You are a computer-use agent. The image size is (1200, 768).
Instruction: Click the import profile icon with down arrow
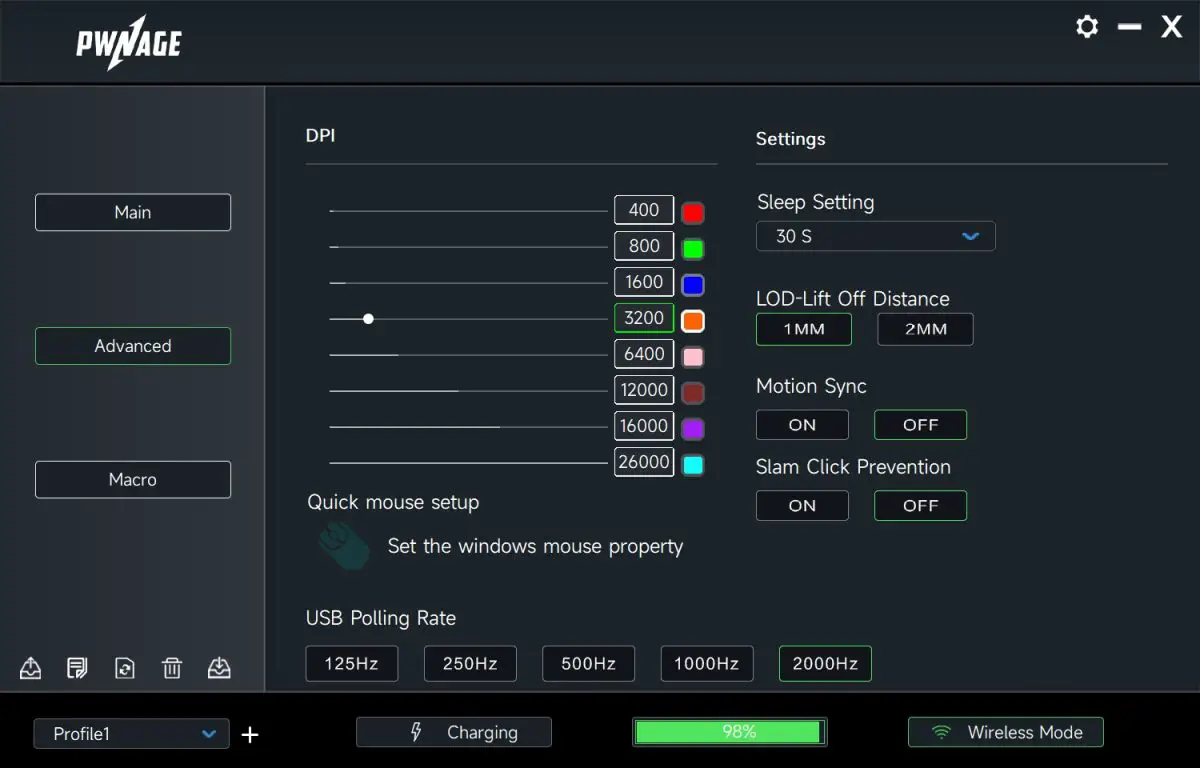tap(219, 668)
